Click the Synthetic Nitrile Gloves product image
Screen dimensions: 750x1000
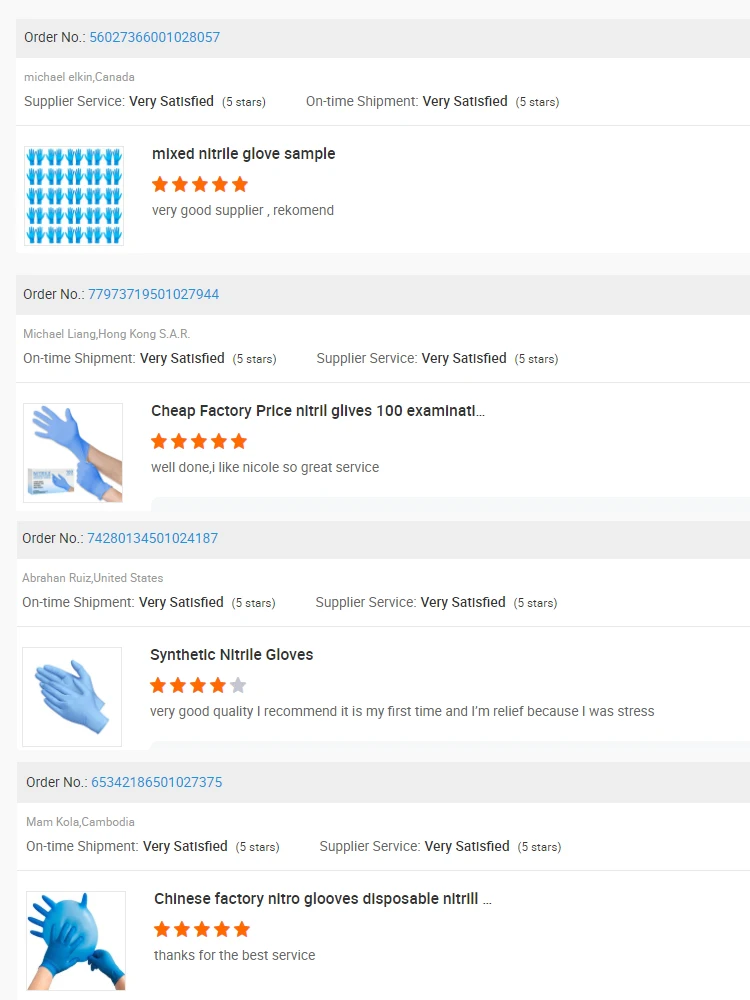point(72,696)
